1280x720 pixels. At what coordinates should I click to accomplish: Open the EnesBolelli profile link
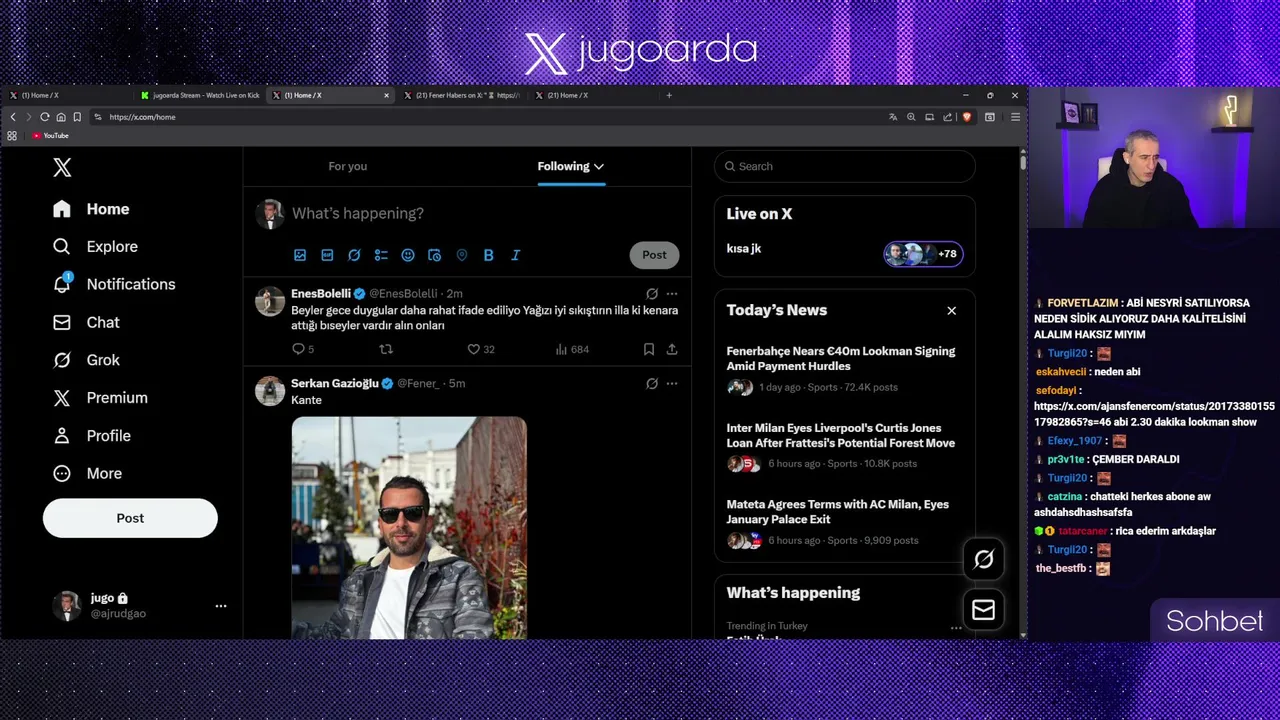(x=321, y=294)
